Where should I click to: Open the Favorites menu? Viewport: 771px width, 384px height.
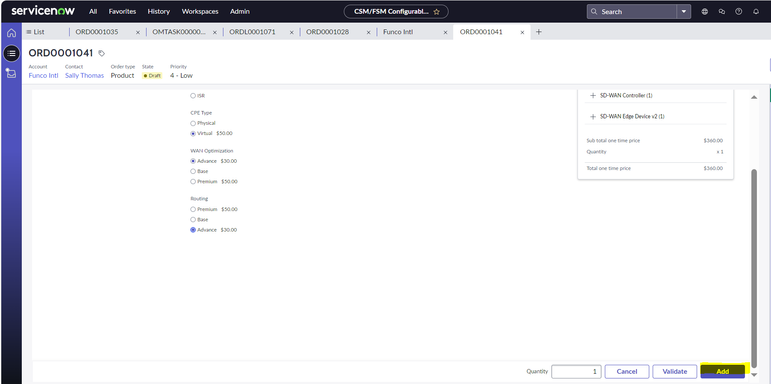[x=122, y=11]
